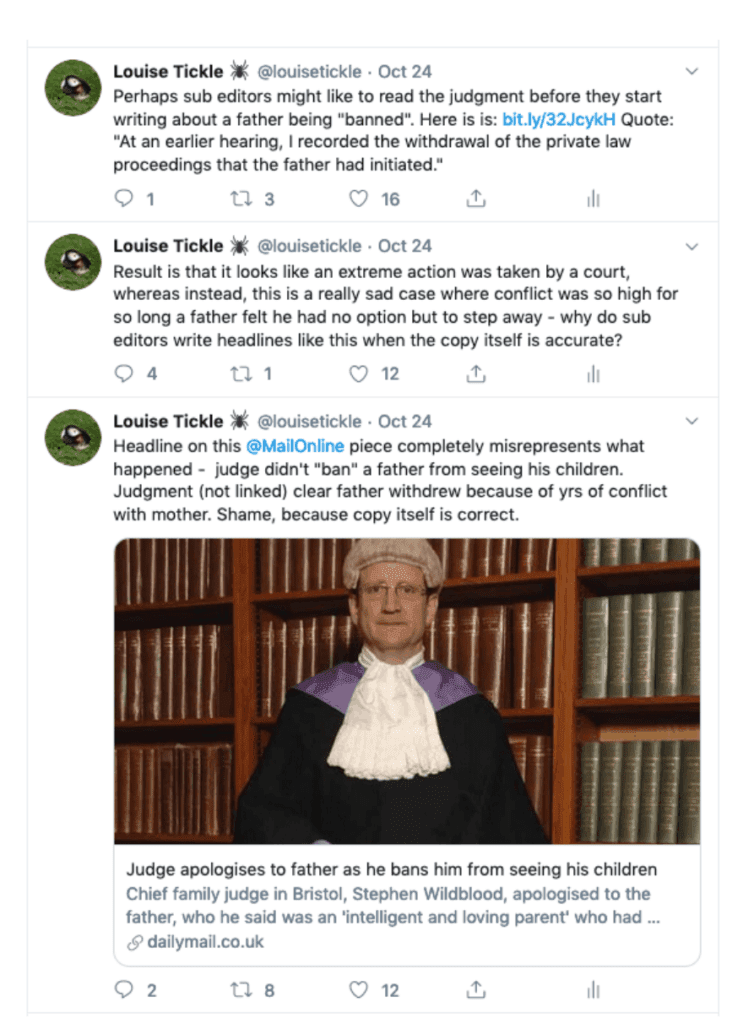
Task: Like the second tweet with 12 likes
Action: [358, 374]
